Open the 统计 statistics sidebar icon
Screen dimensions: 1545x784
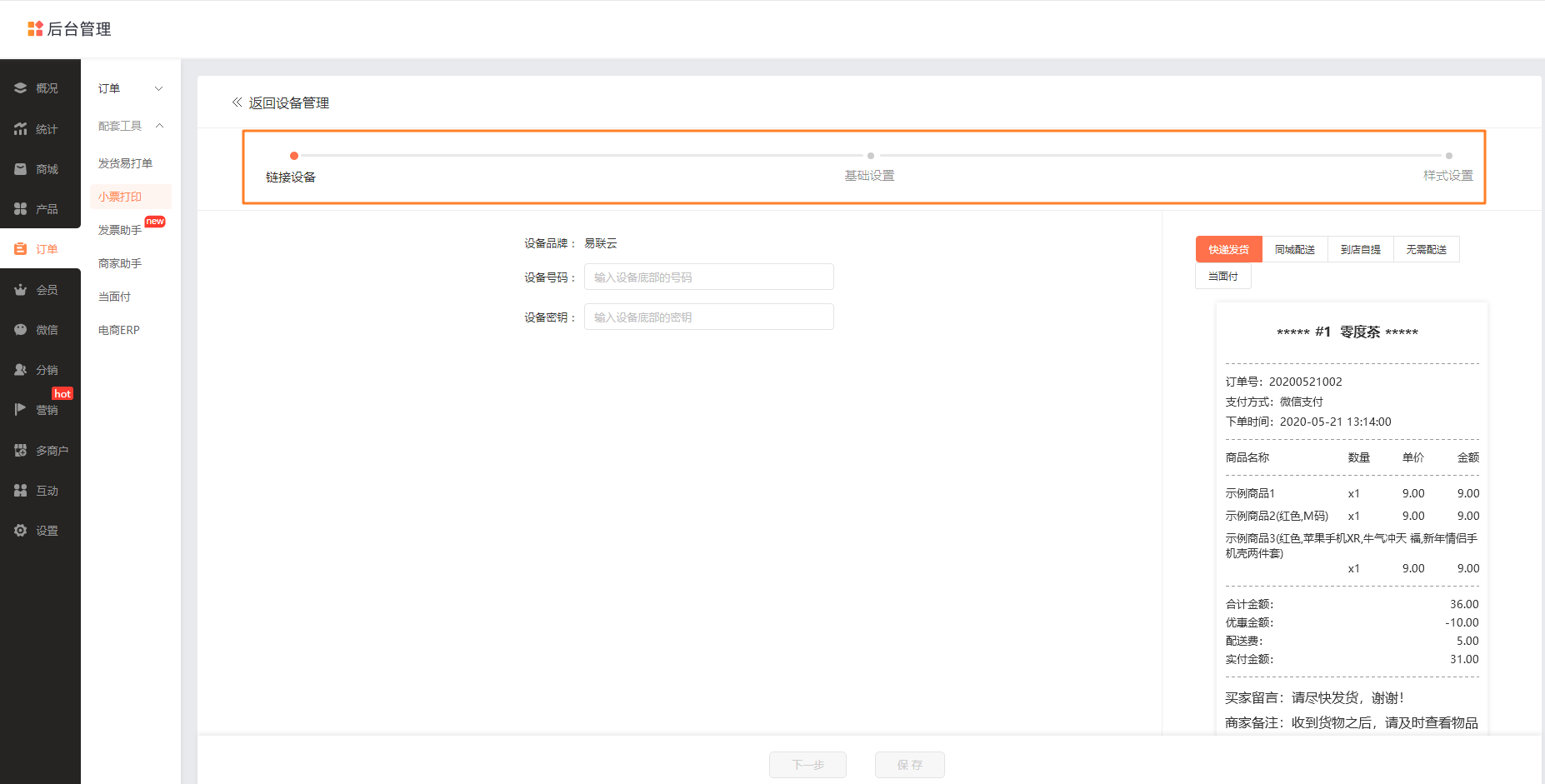point(21,128)
